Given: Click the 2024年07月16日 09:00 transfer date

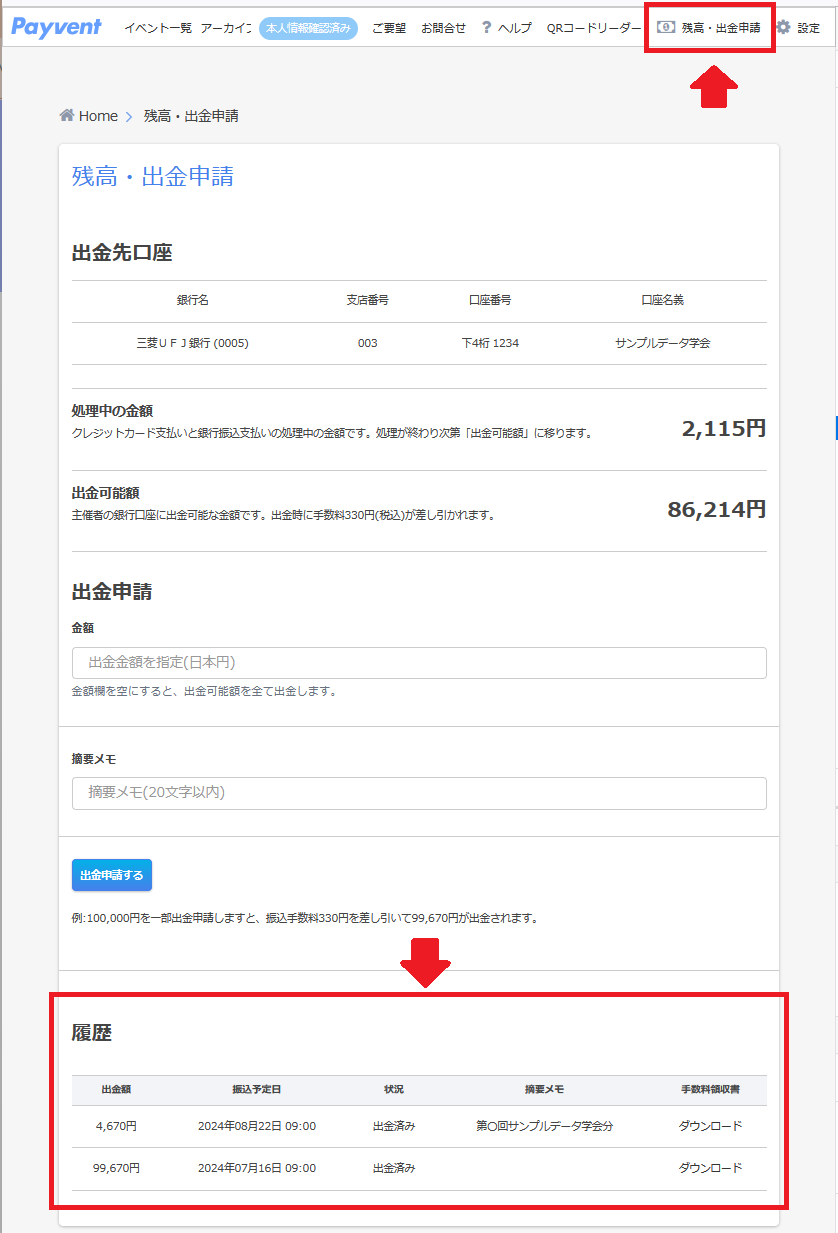Looking at the screenshot, I should pyautogui.click(x=257, y=1168).
